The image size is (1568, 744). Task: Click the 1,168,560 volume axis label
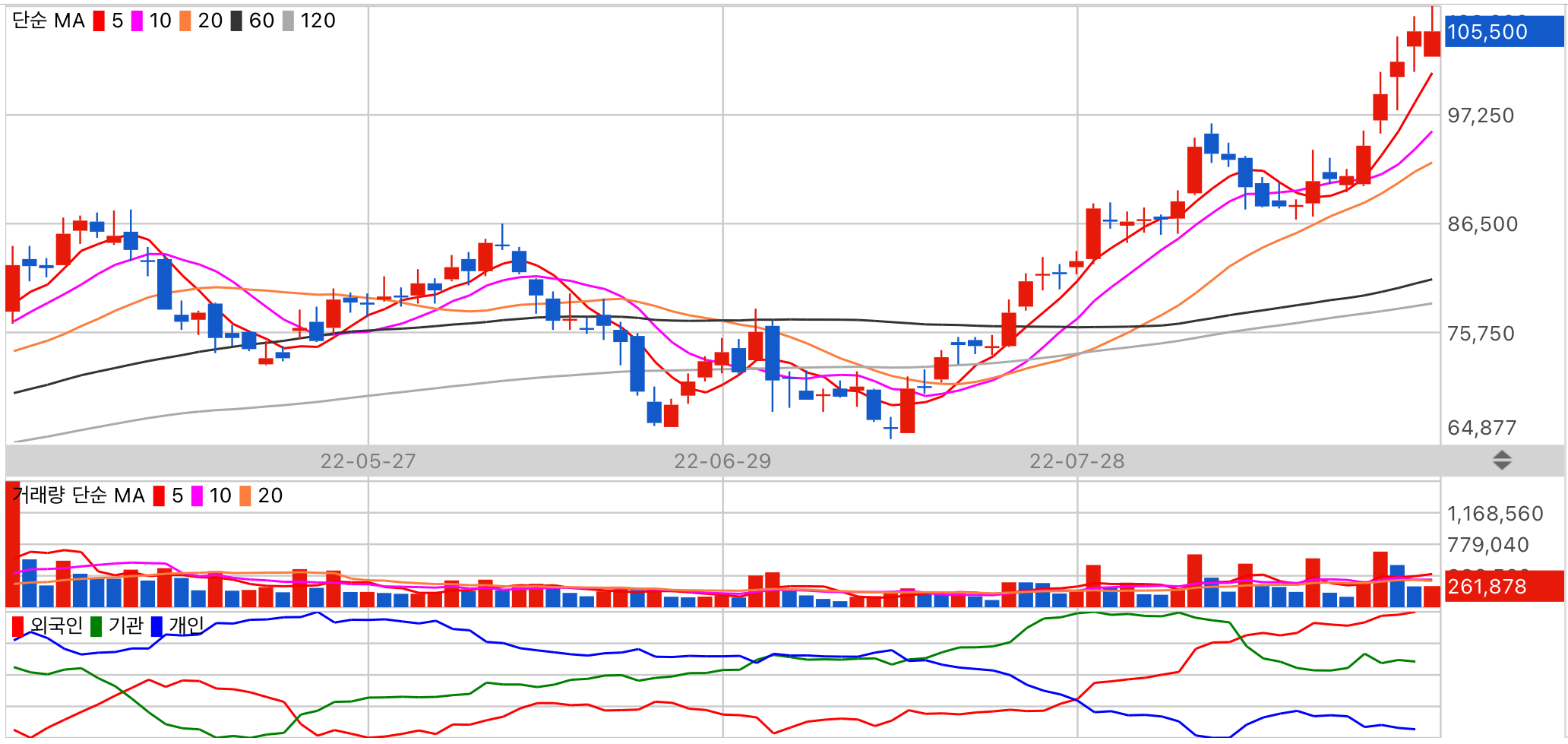pyautogui.click(x=1495, y=514)
